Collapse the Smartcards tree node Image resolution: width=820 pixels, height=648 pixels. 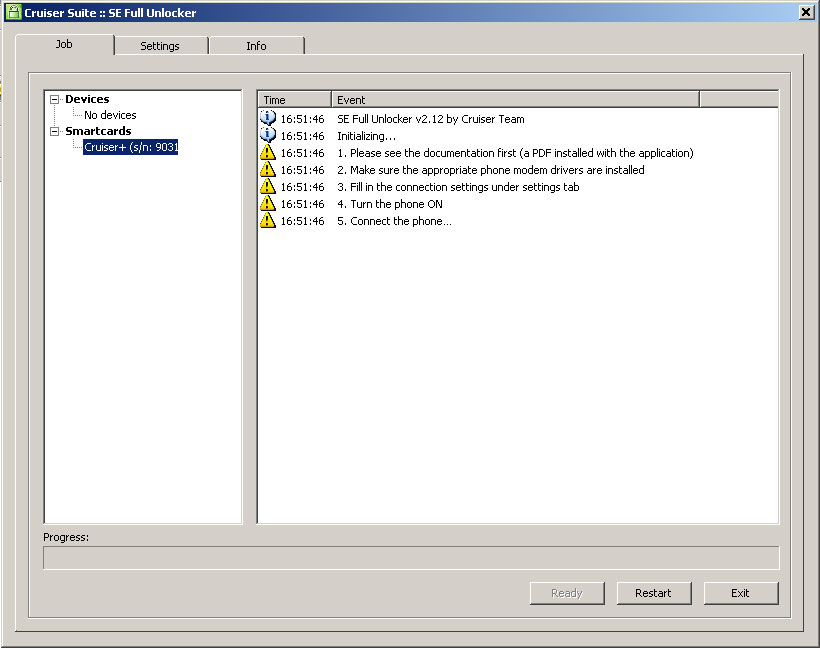[x=54, y=131]
